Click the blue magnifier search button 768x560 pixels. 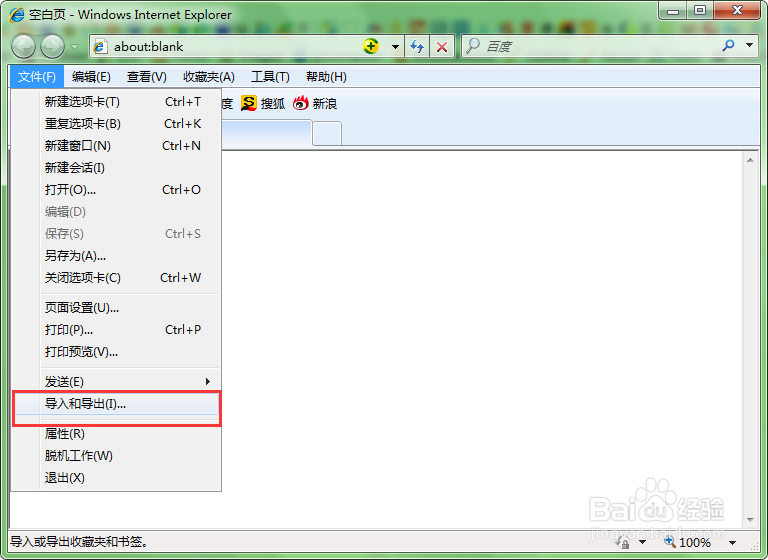point(728,46)
